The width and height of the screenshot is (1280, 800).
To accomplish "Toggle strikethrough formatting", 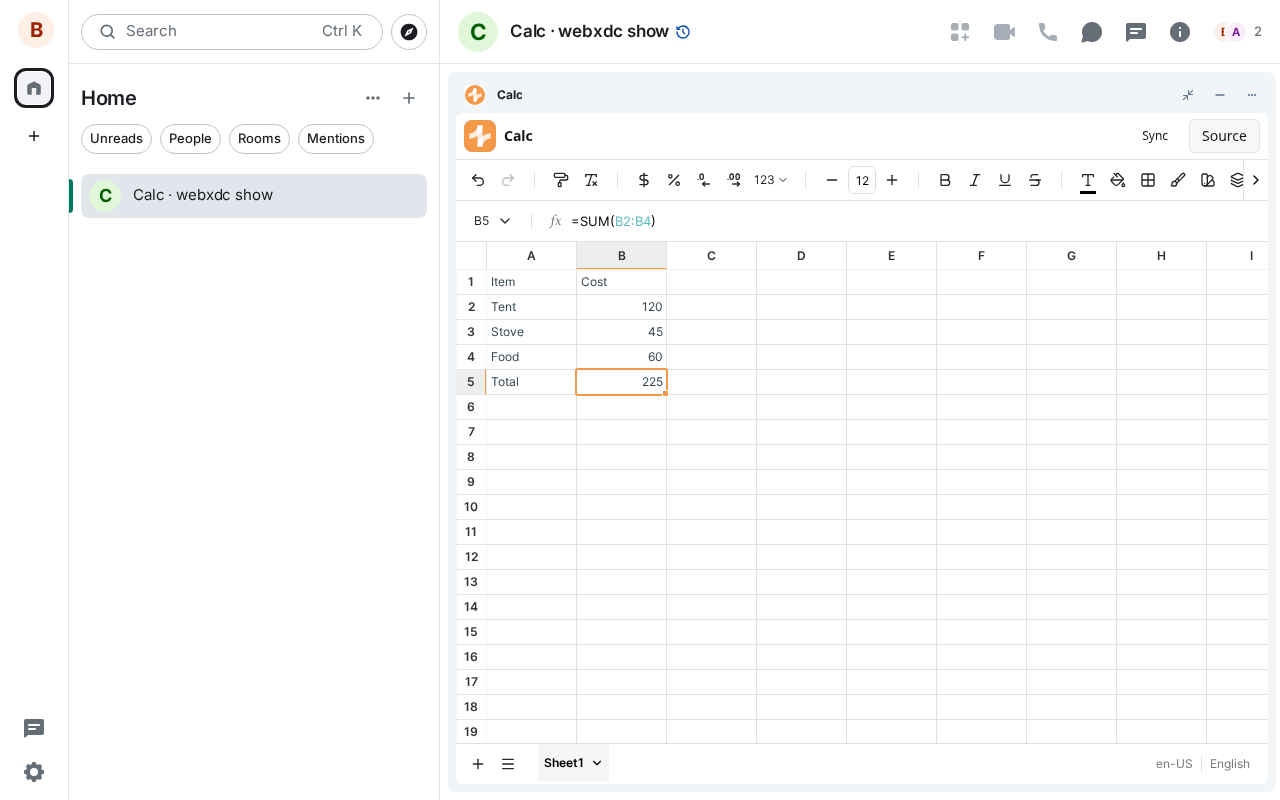I will pos(1035,180).
